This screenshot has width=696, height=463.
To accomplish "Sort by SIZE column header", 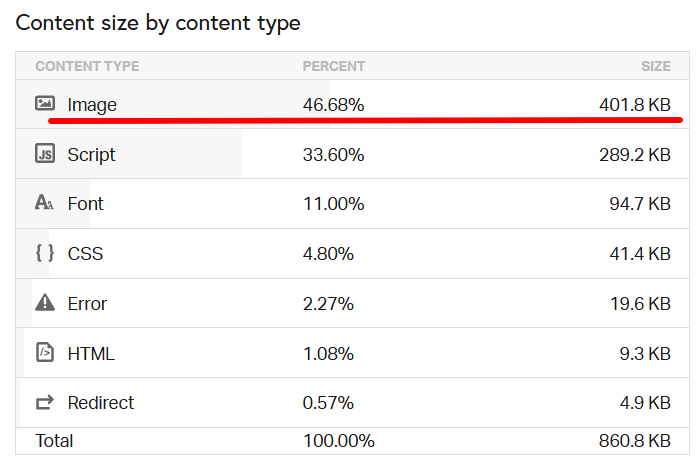I will tap(656, 66).
